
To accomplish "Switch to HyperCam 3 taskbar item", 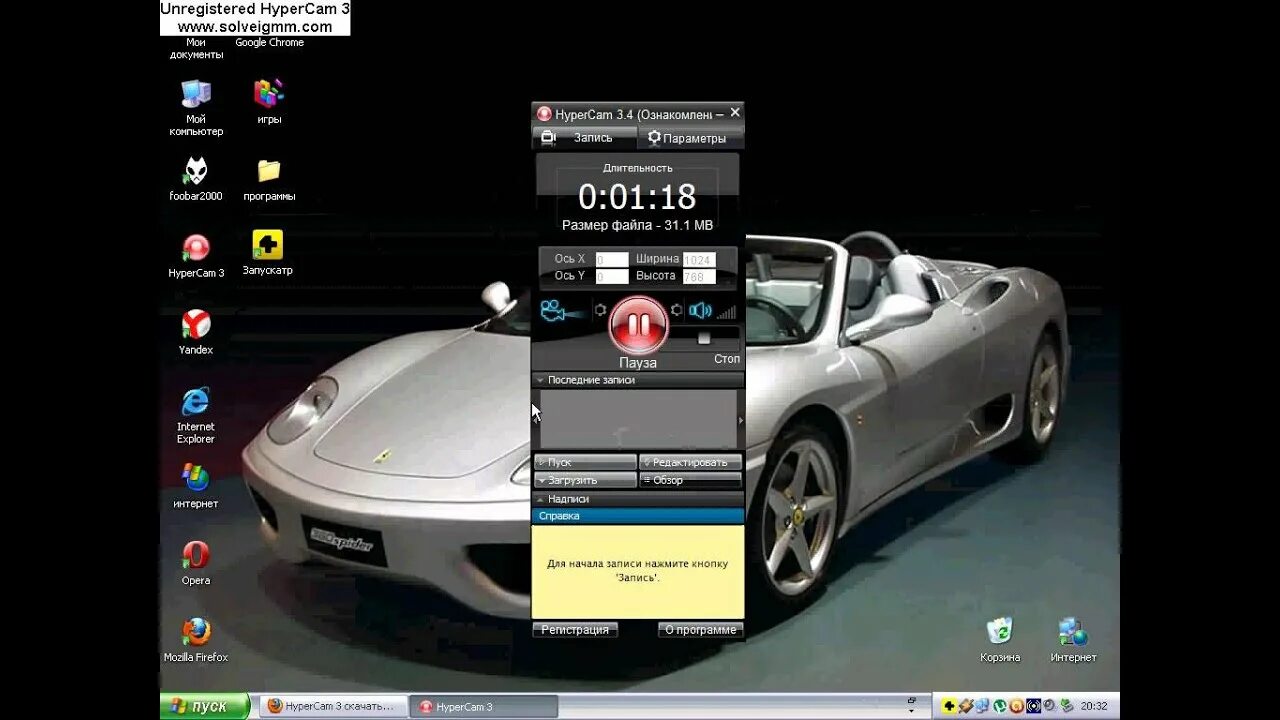I will point(484,706).
